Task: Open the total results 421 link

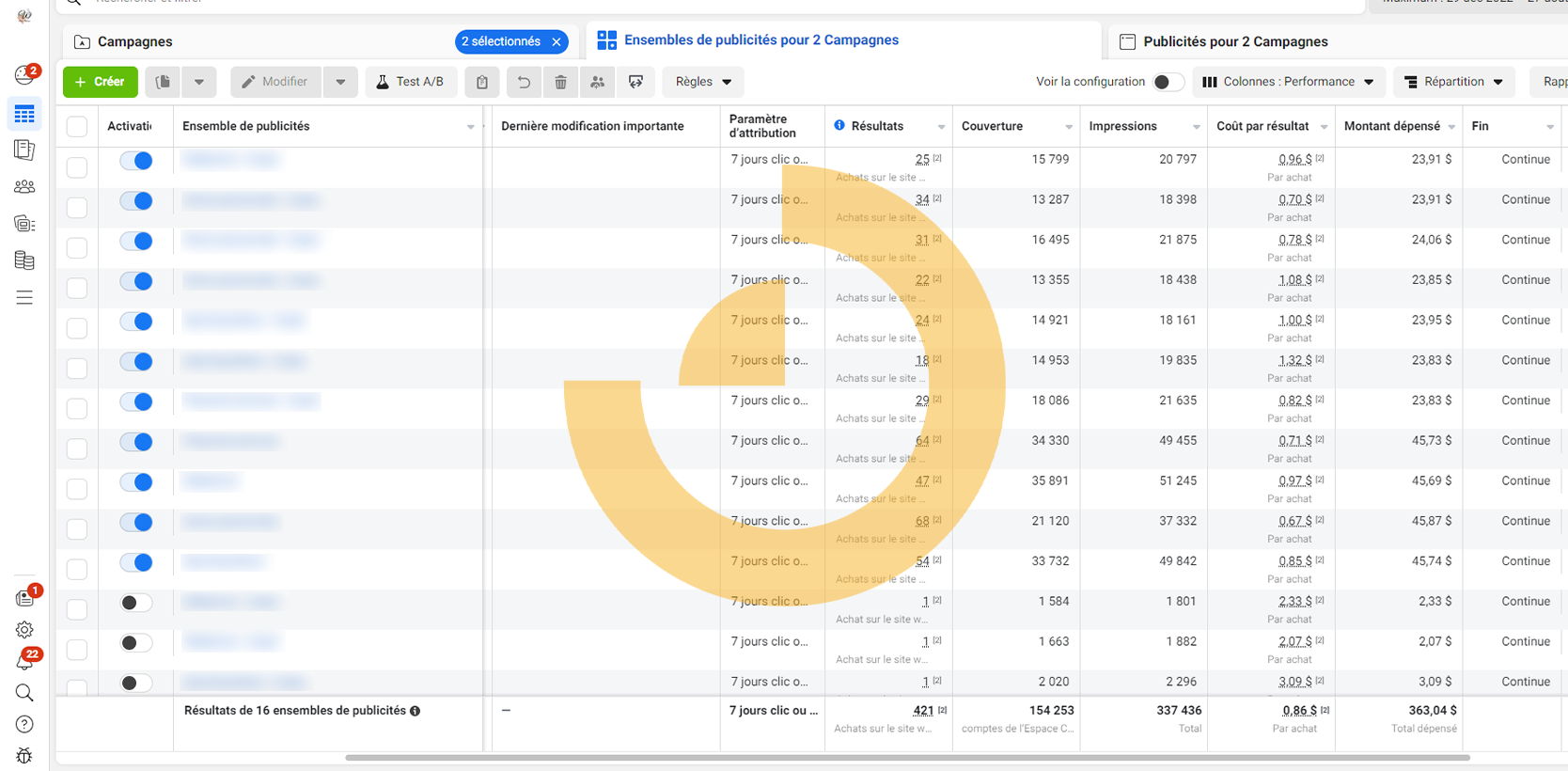Action: [x=923, y=711]
